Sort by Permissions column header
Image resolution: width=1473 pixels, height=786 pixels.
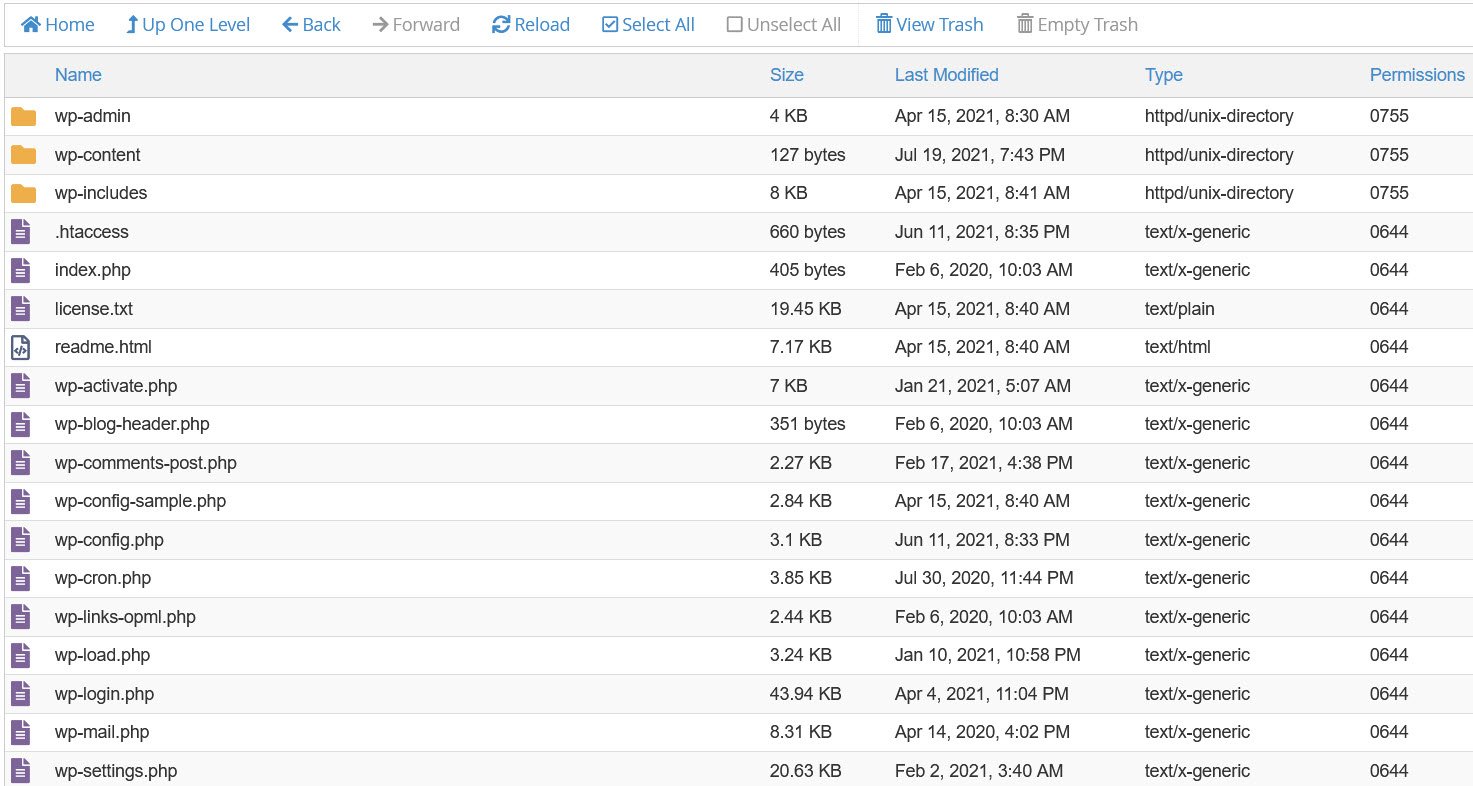coord(1417,75)
